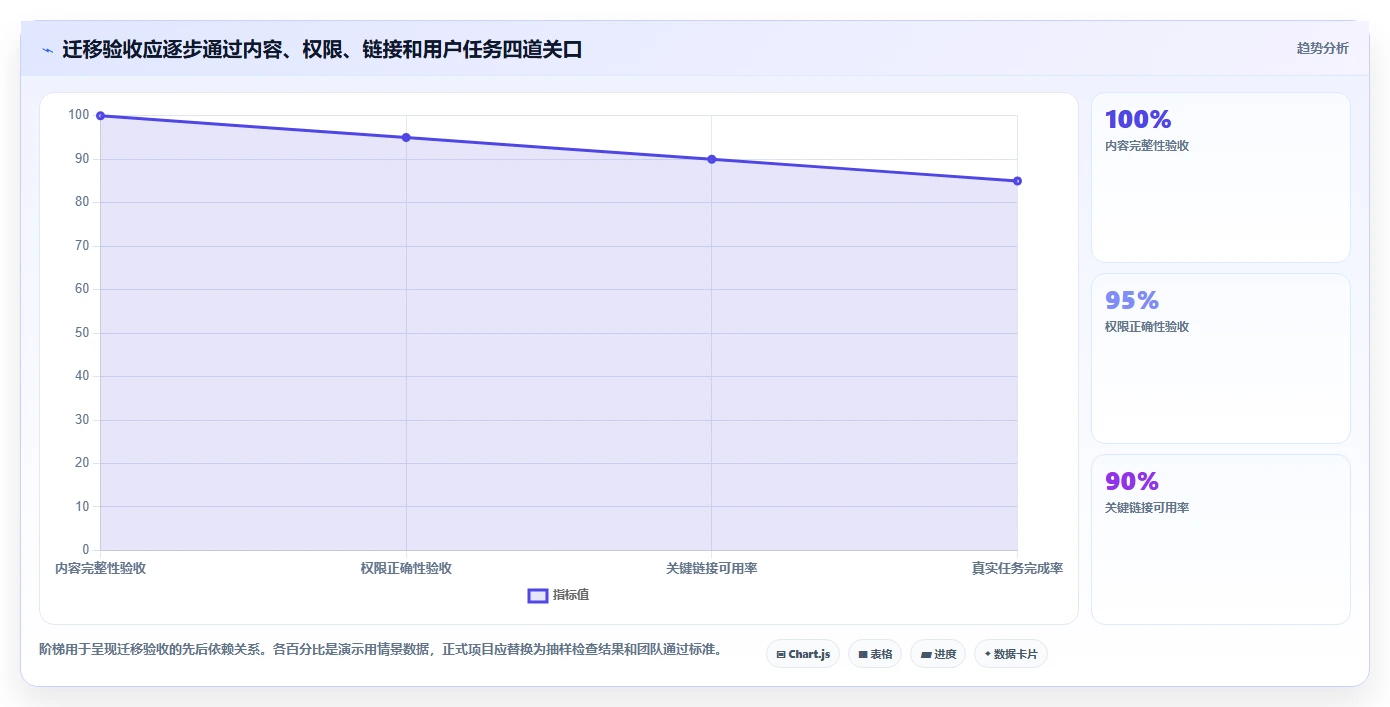The image size is (1390, 707).
Task: Open the 100% 内容完整性验收 card
Action: pos(1220,177)
